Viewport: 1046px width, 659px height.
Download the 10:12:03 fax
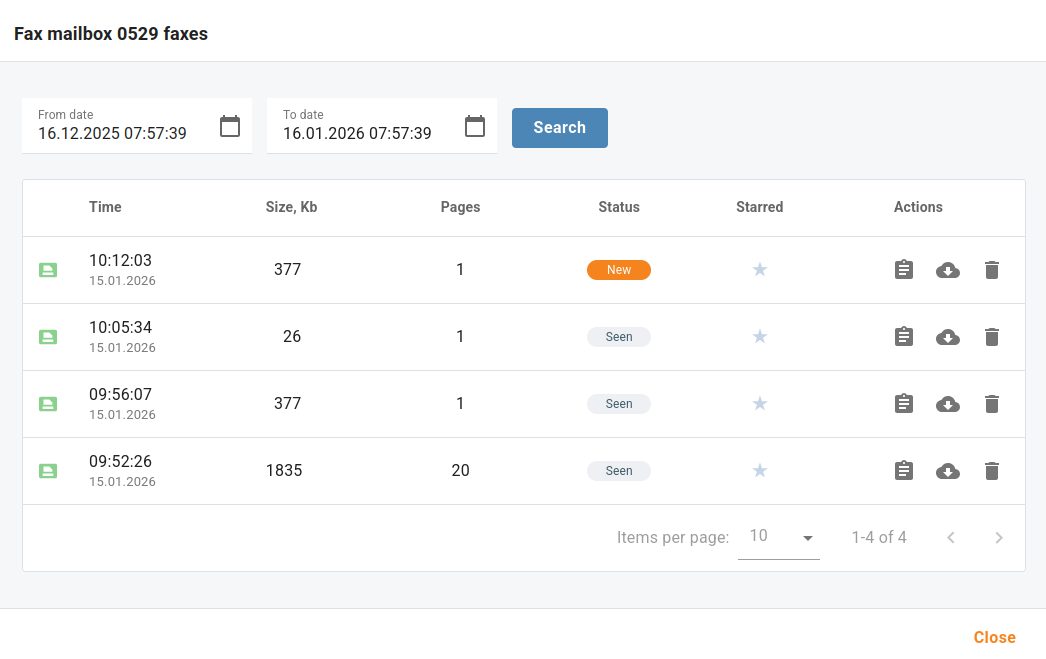947,270
